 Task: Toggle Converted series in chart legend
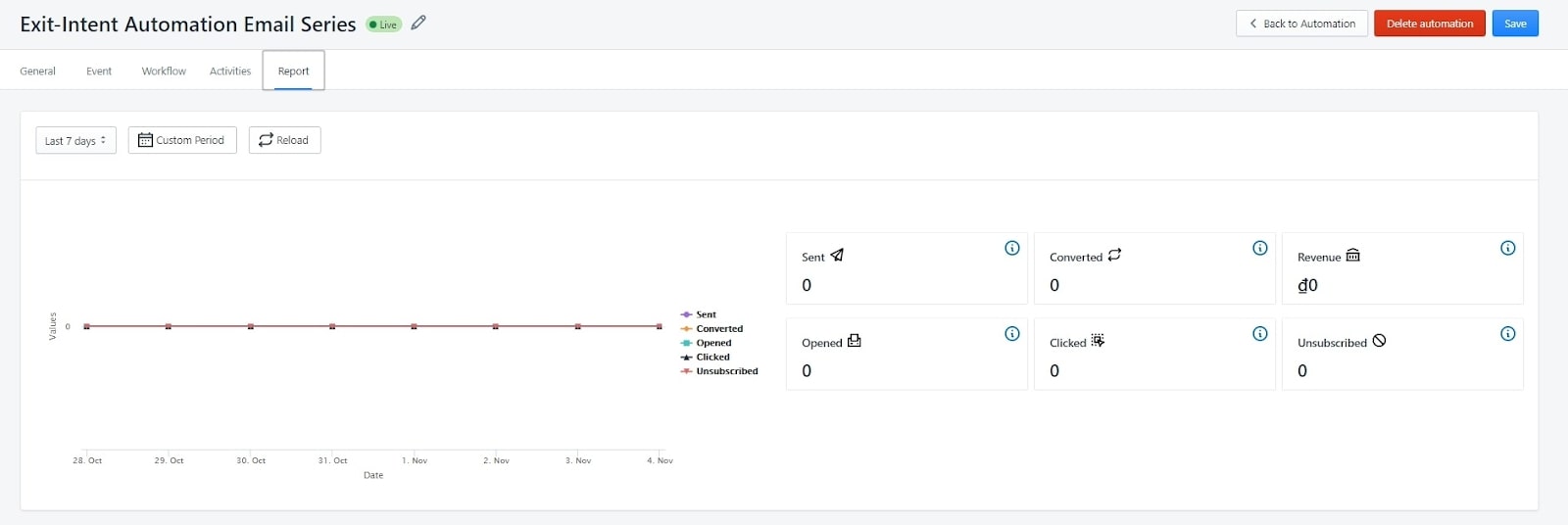718,329
